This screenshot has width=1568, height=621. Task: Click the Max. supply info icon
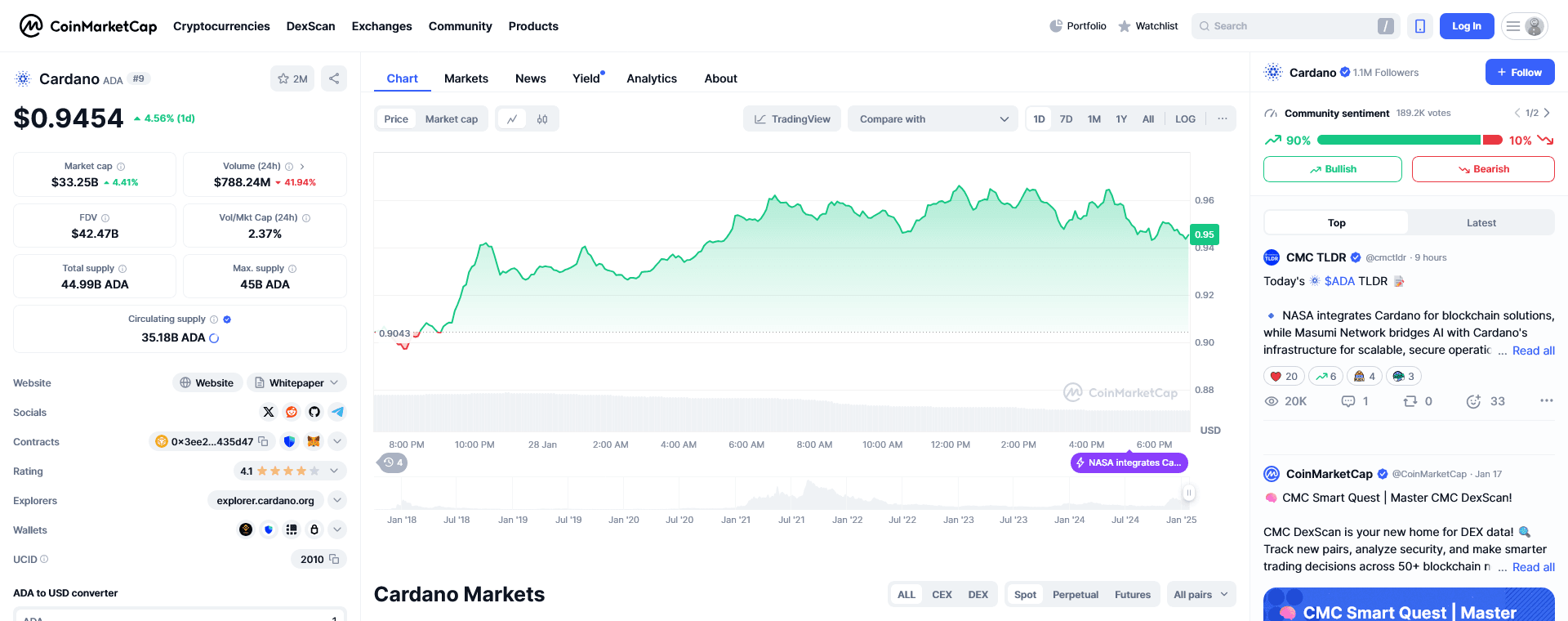click(x=292, y=269)
